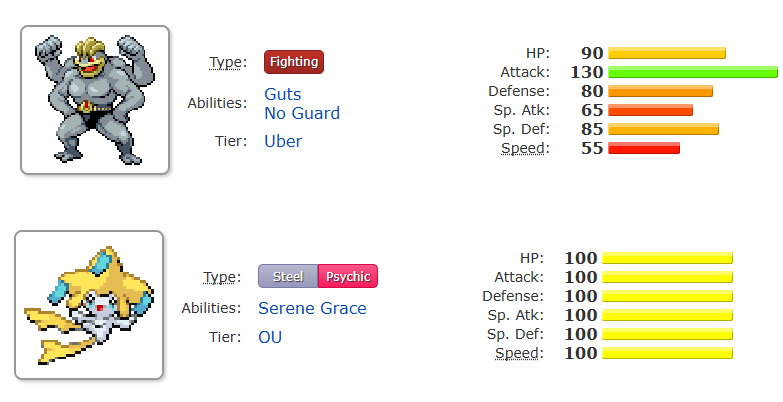Select the Fighting type badge
783x402 pixels.
pos(294,62)
